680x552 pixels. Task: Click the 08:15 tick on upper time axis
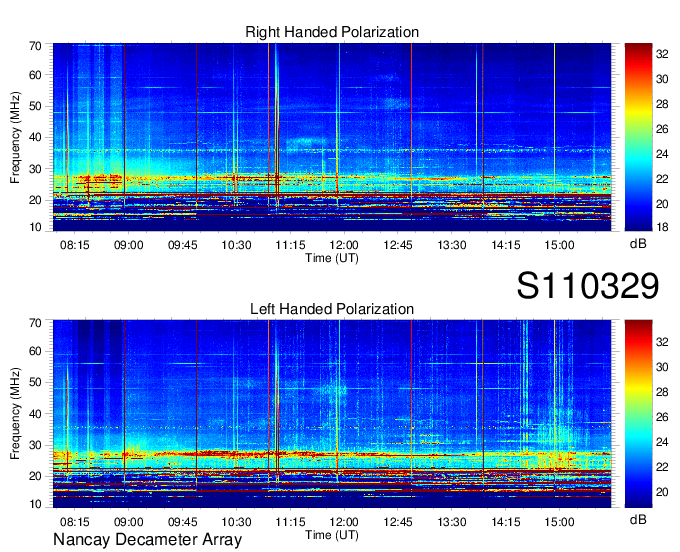point(75,245)
